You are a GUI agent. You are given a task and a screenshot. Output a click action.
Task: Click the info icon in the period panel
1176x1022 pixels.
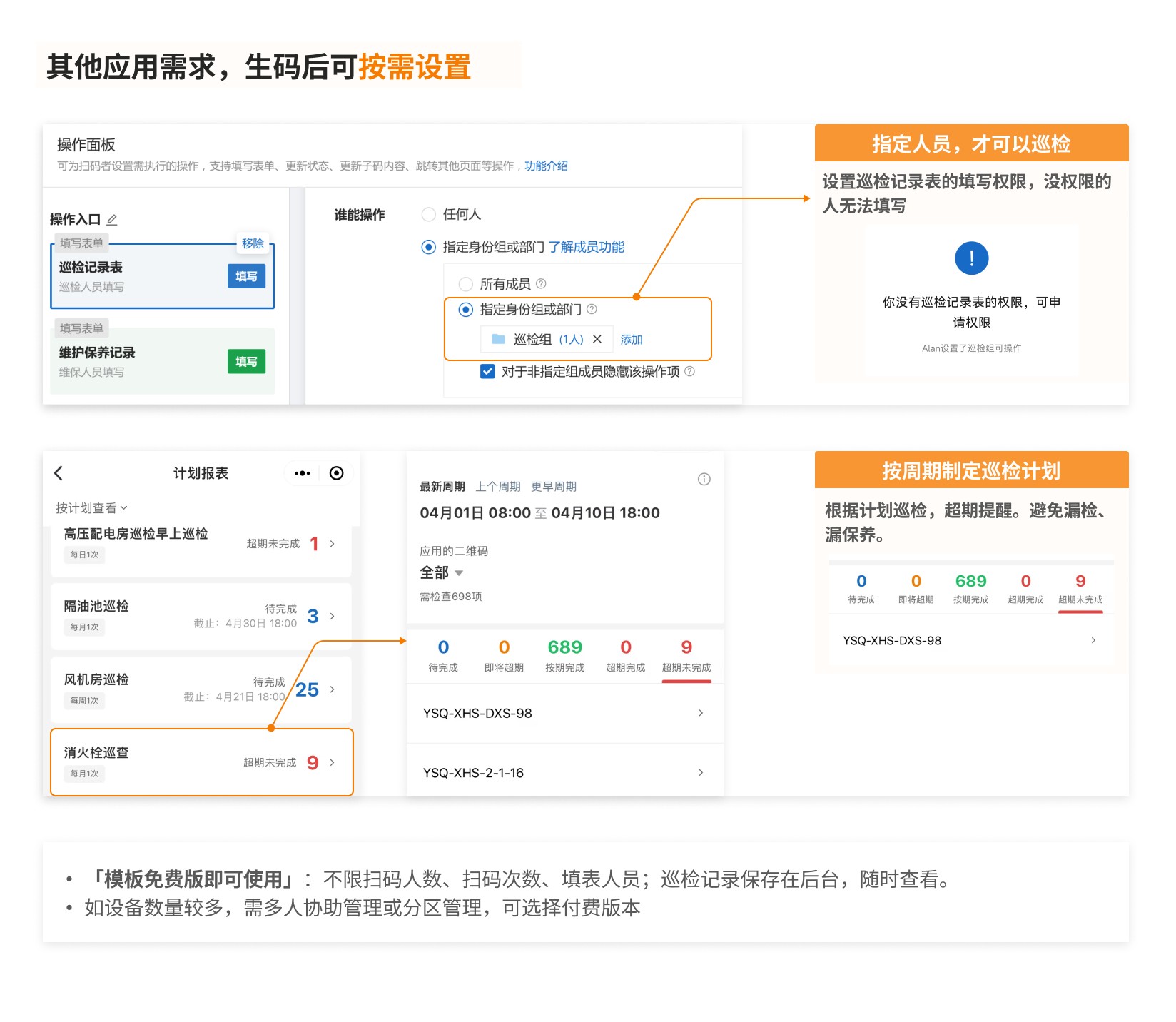[x=704, y=479]
